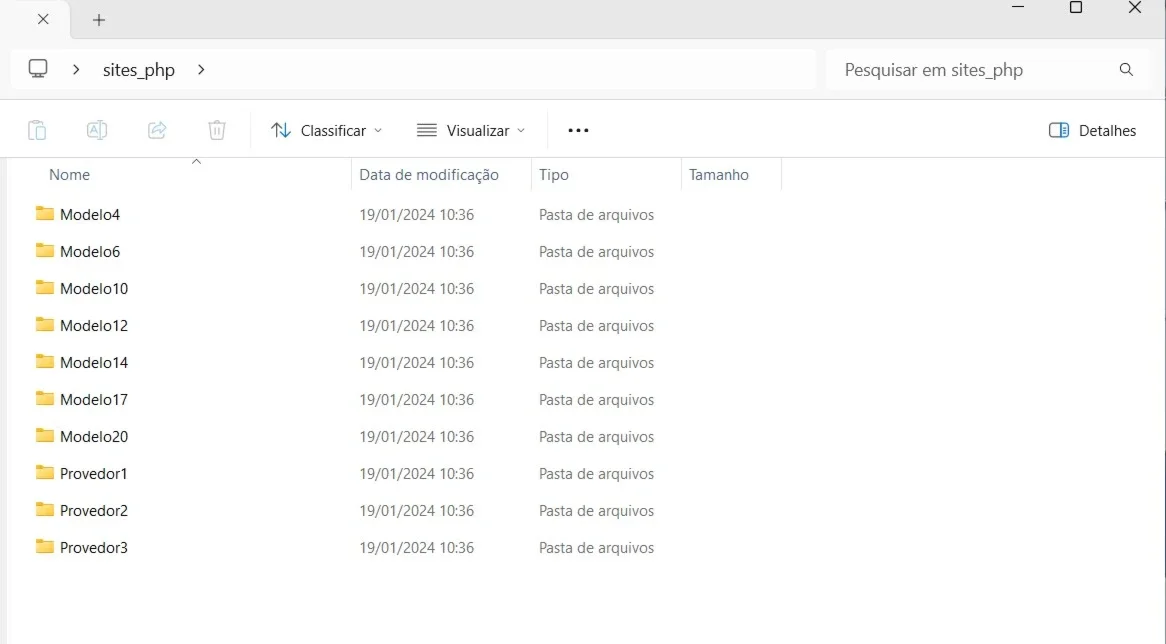Toggle the Detalhes pane
Screen dimensions: 1166x644
click(x=1092, y=130)
